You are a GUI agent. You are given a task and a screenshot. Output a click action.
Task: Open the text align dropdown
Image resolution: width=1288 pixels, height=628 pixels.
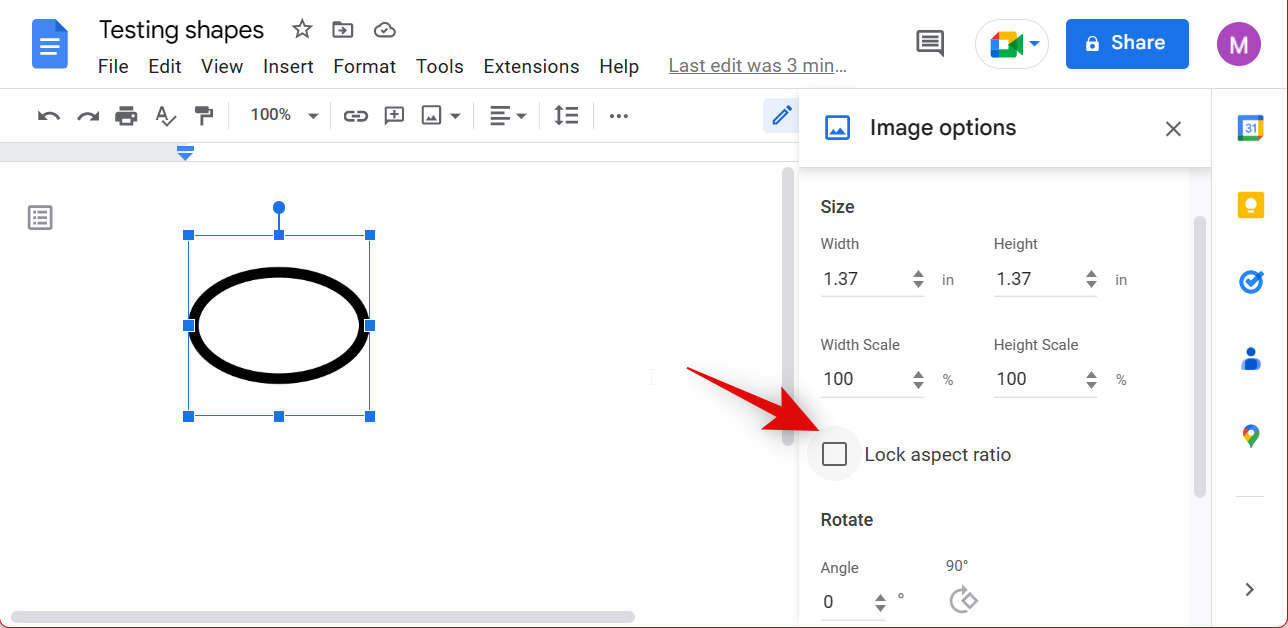click(508, 116)
